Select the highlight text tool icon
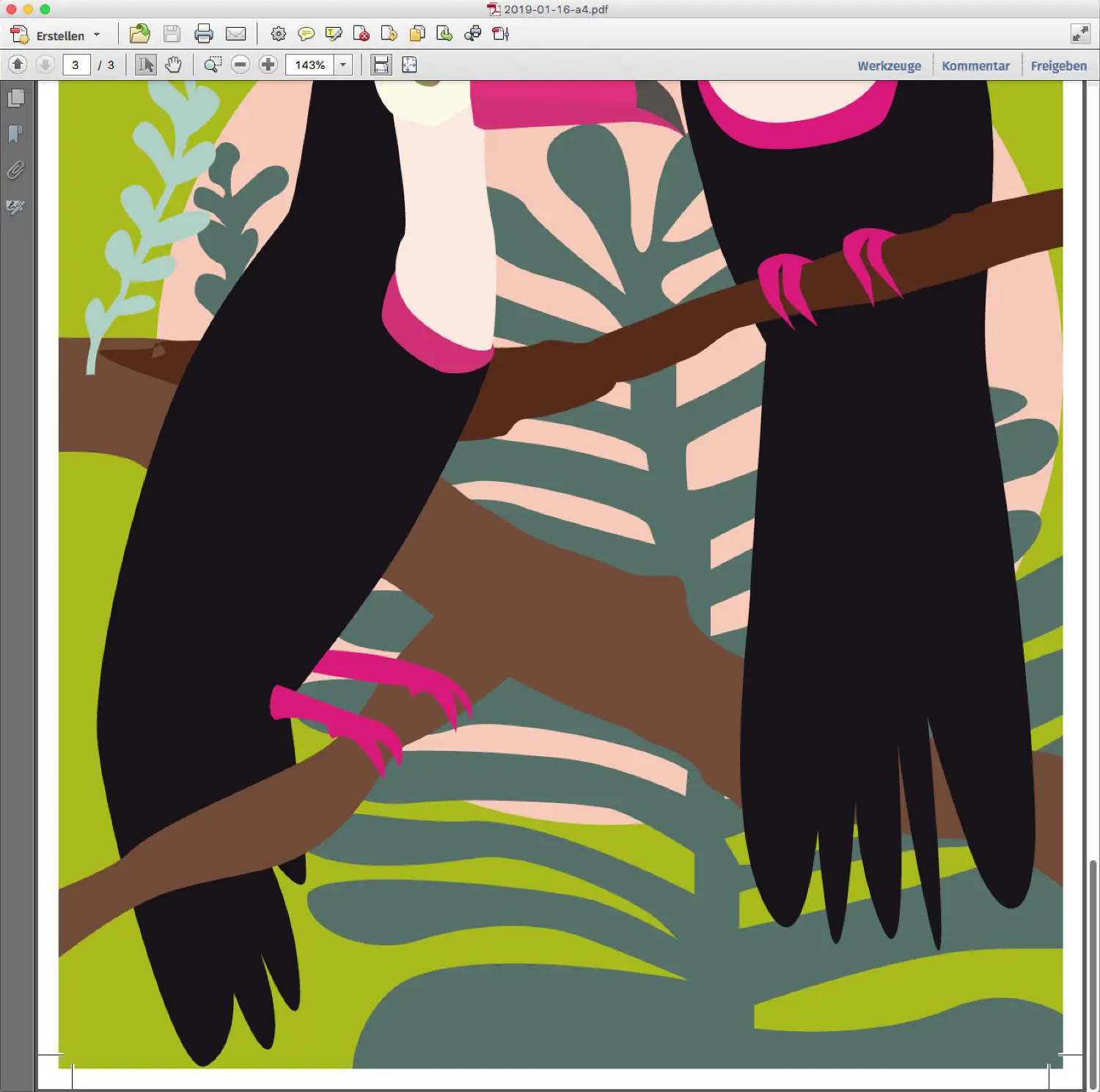The image size is (1100, 1092). click(334, 34)
